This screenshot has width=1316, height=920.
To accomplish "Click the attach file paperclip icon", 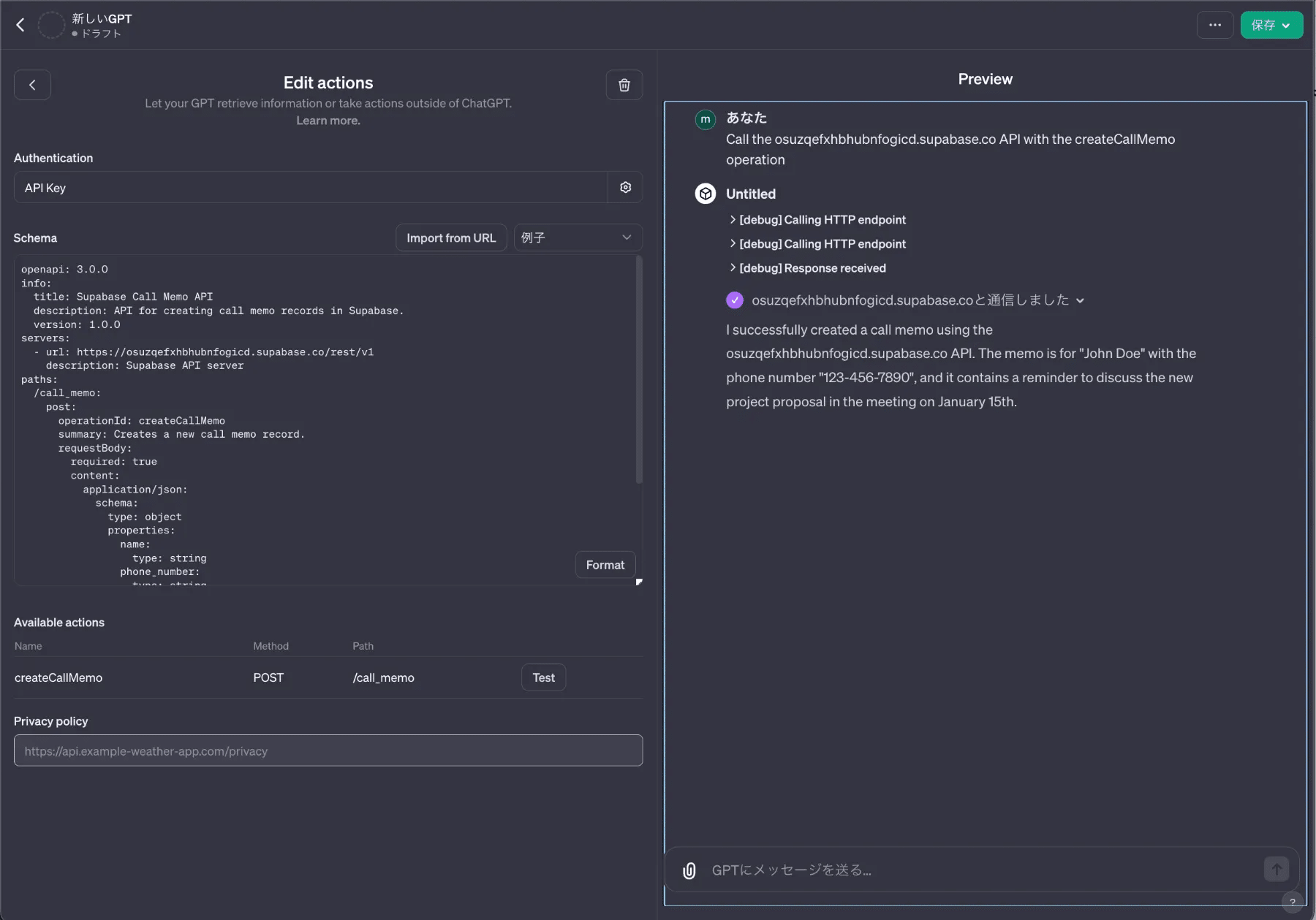I will 689,870.
